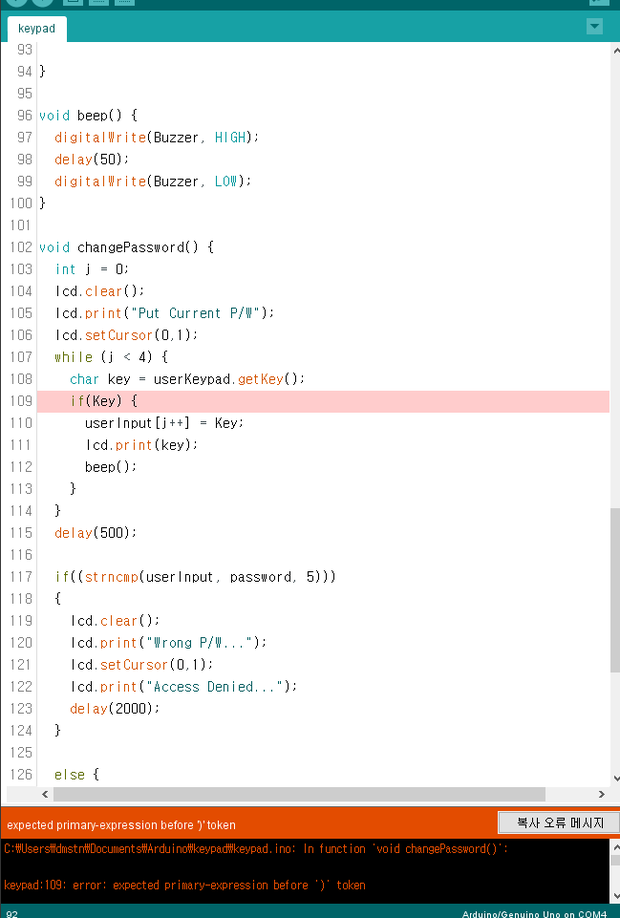Click the Save sketch toolbar icon

click(x=124, y=2)
